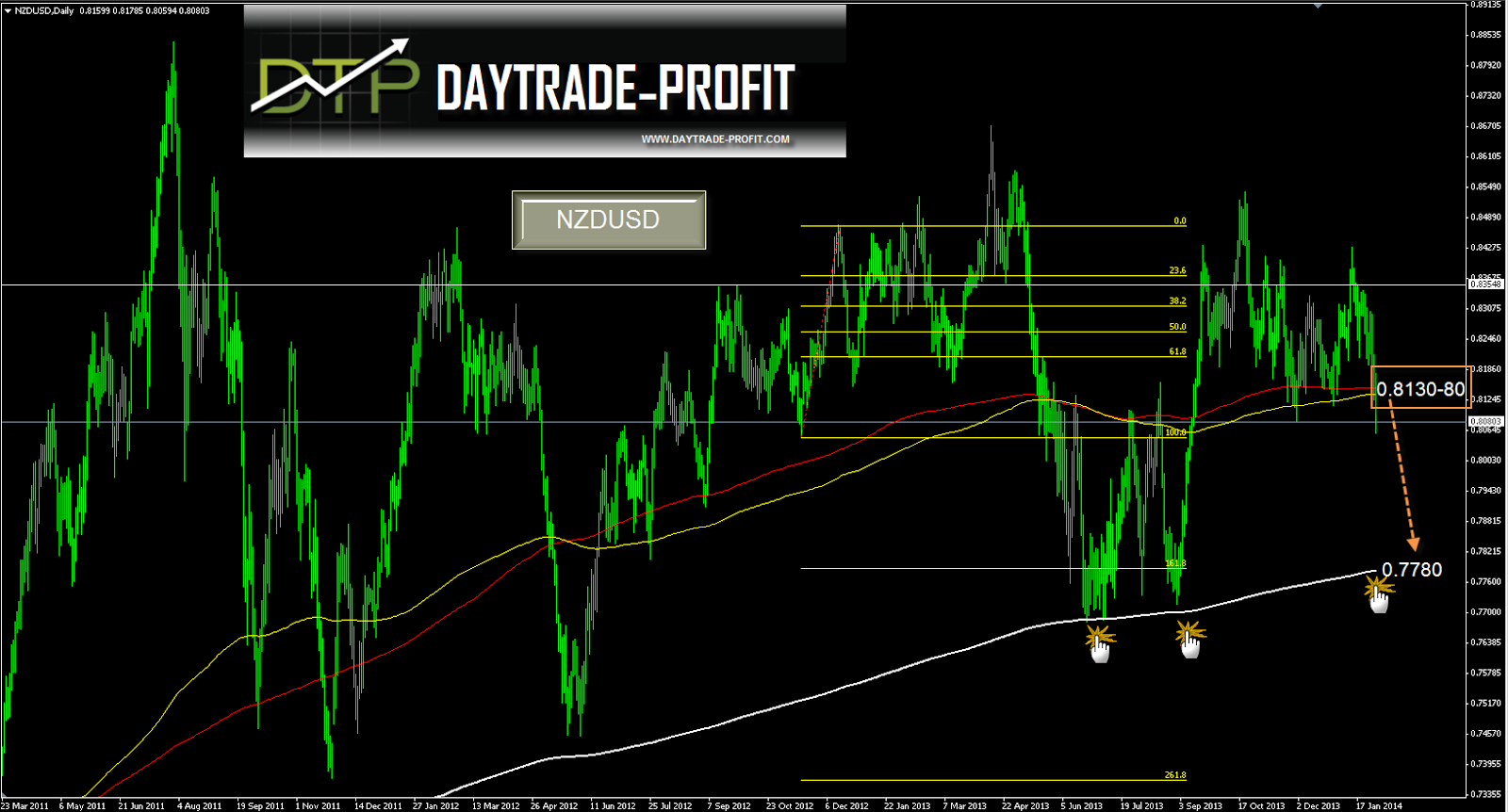Click the 11 Jun 2012 date on the time axis
1508x812 pixels.
614,806
